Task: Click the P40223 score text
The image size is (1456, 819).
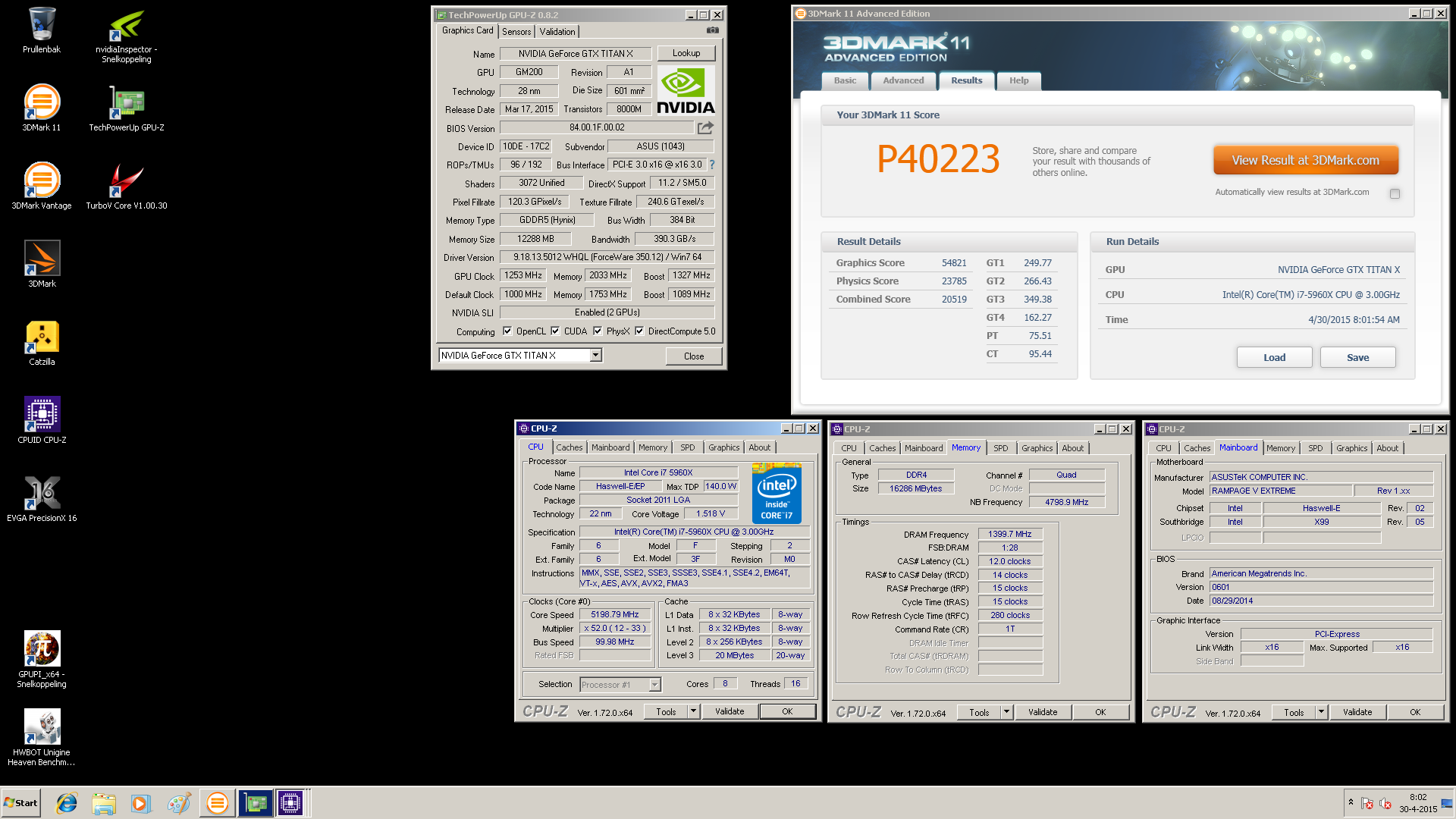Action: click(x=938, y=158)
